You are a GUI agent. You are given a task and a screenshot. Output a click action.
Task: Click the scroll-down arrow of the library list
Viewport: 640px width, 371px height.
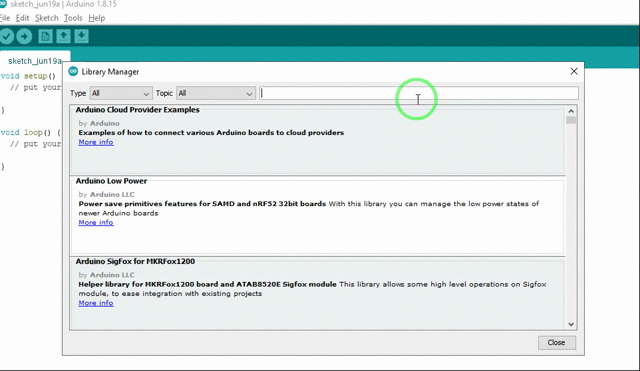pyautogui.click(x=571, y=324)
